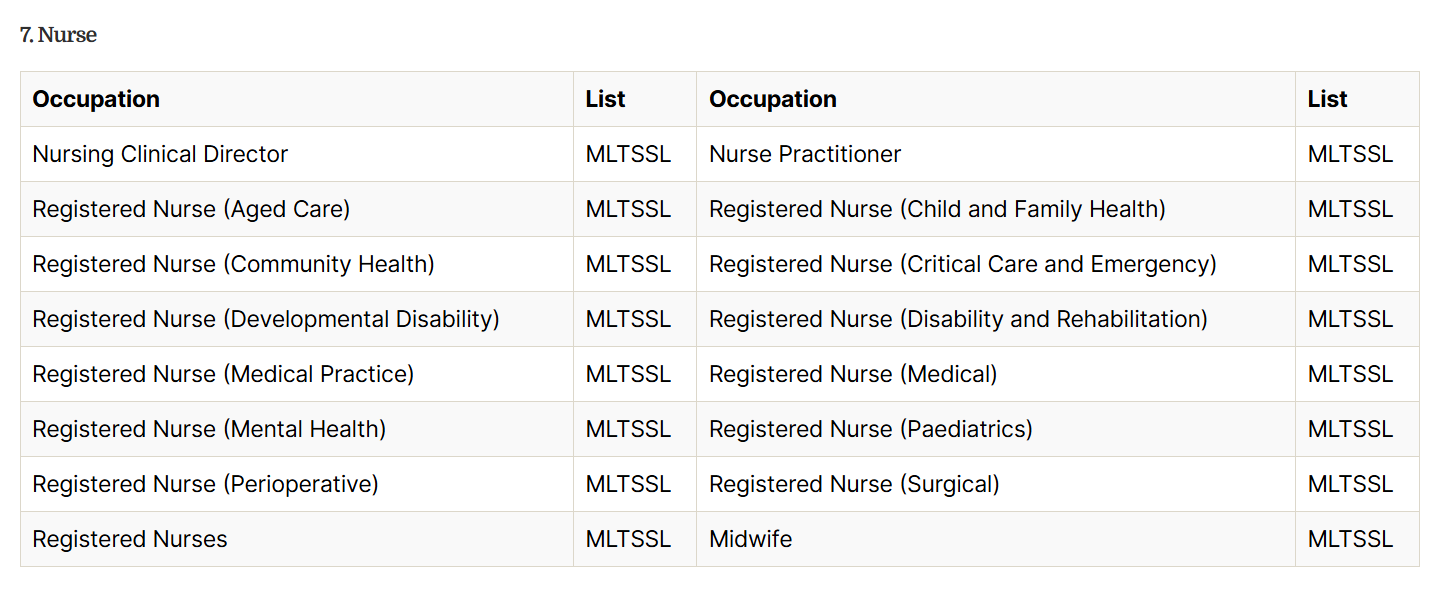The height and width of the screenshot is (590, 1442).
Task: Select Registered Nurse (Surgical) cell
Action: pos(854,484)
